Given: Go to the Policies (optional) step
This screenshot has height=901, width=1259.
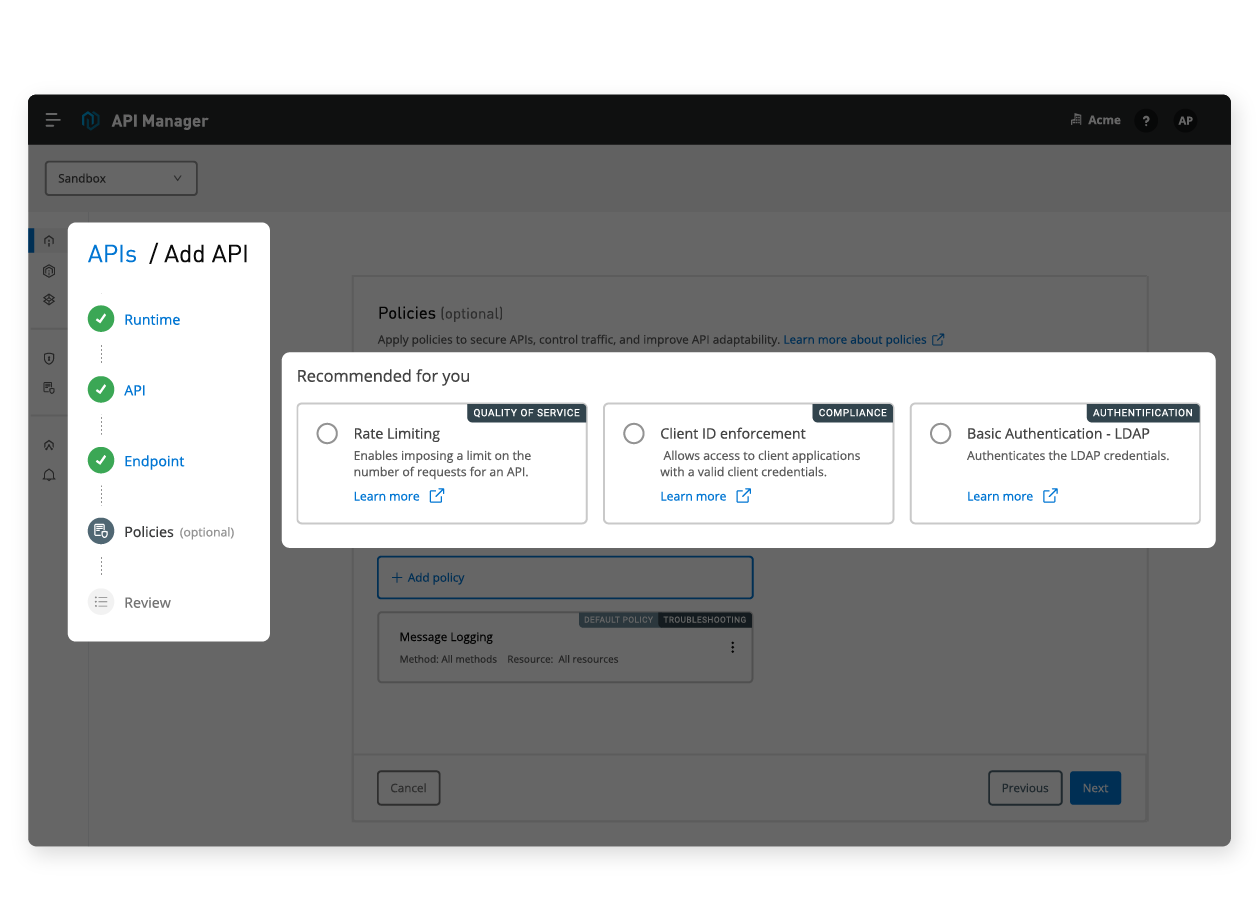Looking at the screenshot, I should click(x=179, y=532).
